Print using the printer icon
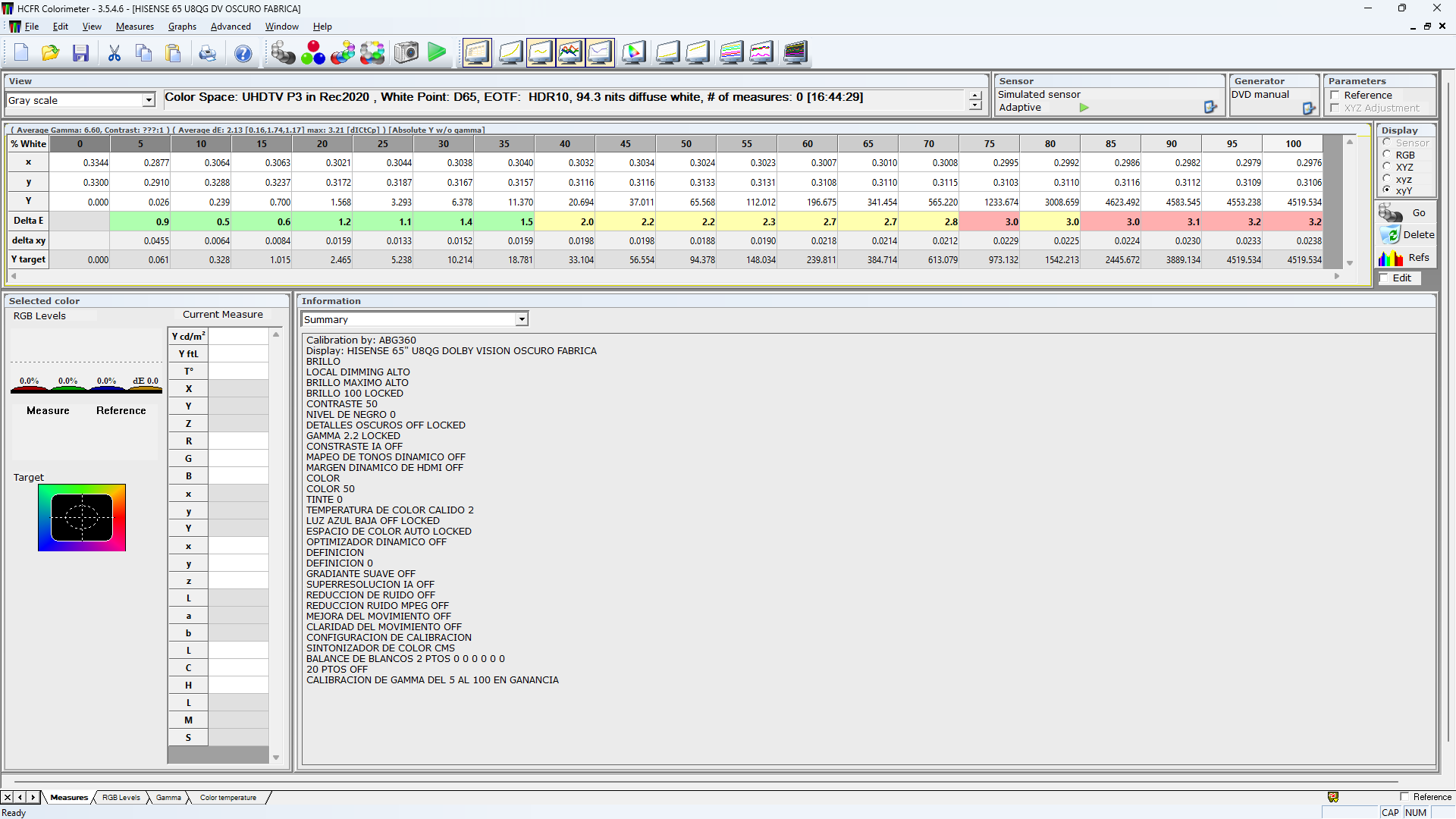 207,53
